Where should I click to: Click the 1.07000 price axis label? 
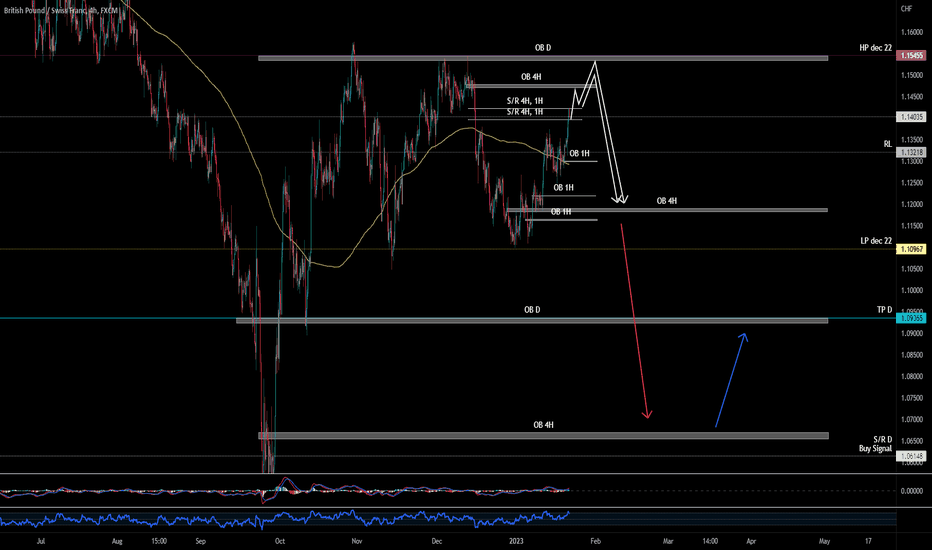tap(912, 419)
